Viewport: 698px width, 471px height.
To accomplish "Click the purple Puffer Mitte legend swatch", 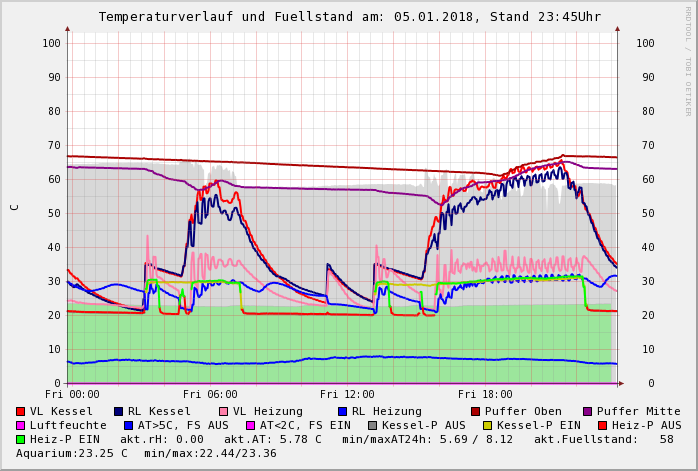I will coord(587,411).
